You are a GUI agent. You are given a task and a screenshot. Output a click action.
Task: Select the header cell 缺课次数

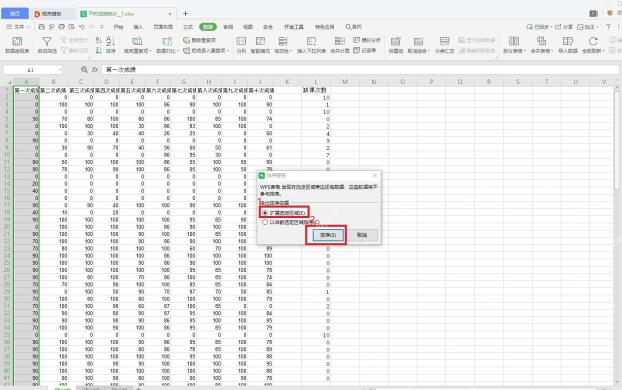316,90
